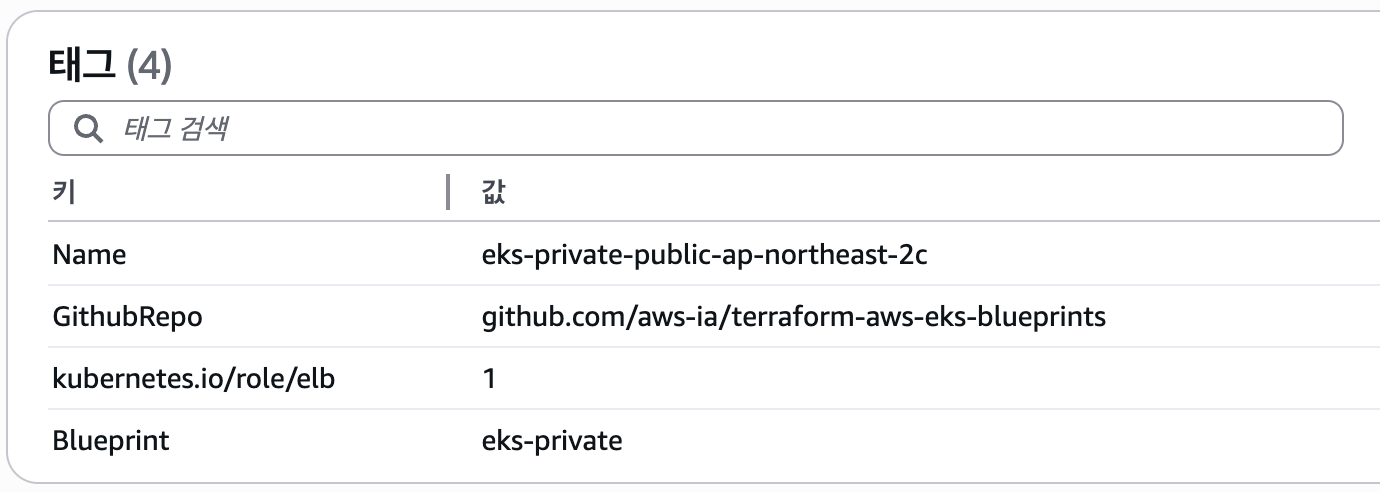Click the value 1 for kubernetes.io/role/elb
This screenshot has width=1380, height=492.
coord(489,379)
